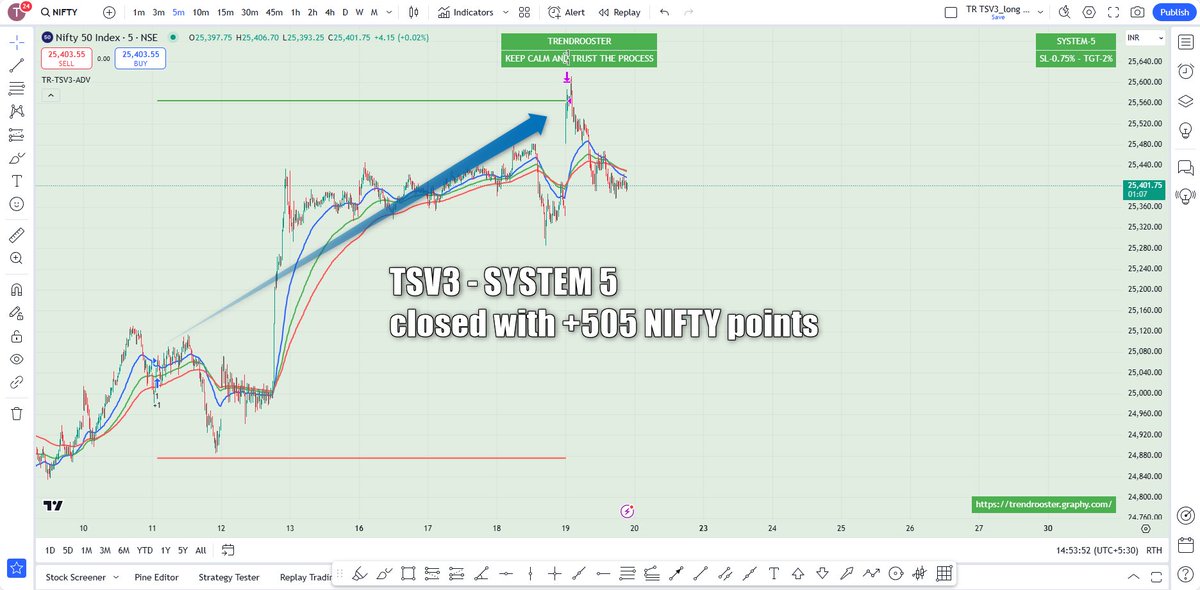Open the object tree layers panel
The image size is (1200, 590).
pos(1185,101)
